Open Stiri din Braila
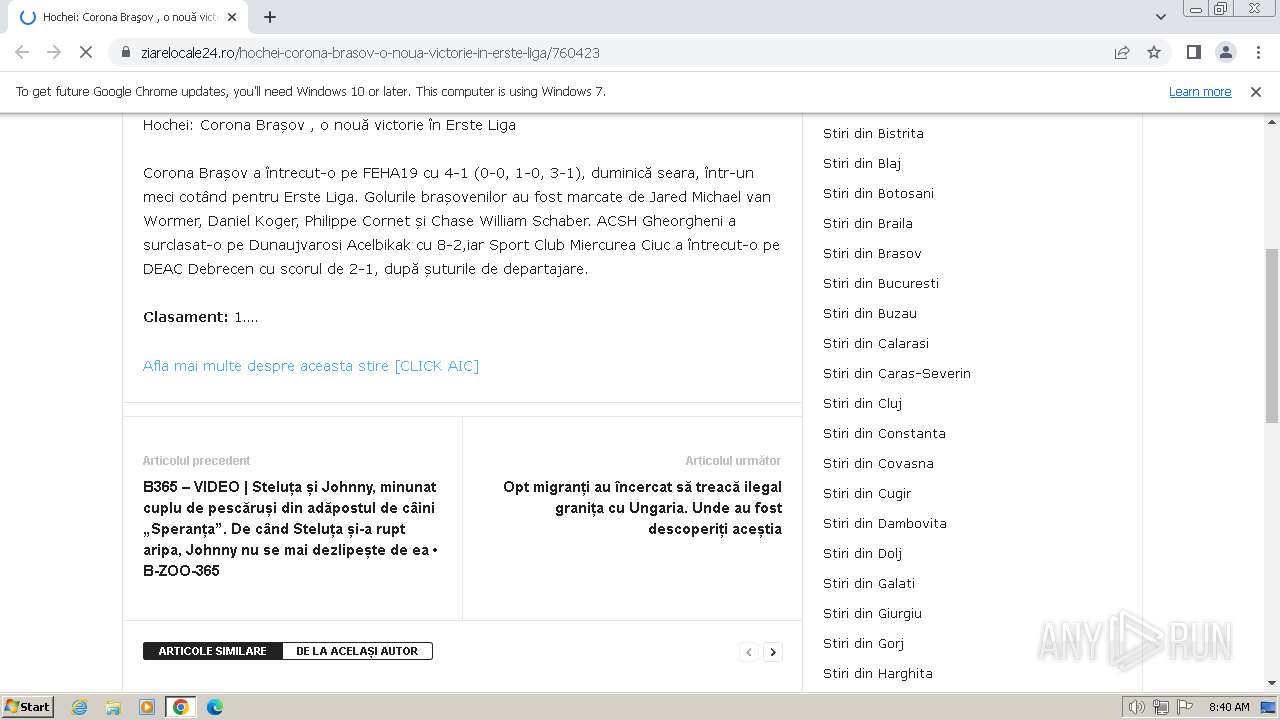Image resolution: width=1280 pixels, height=720 pixels. [868, 223]
